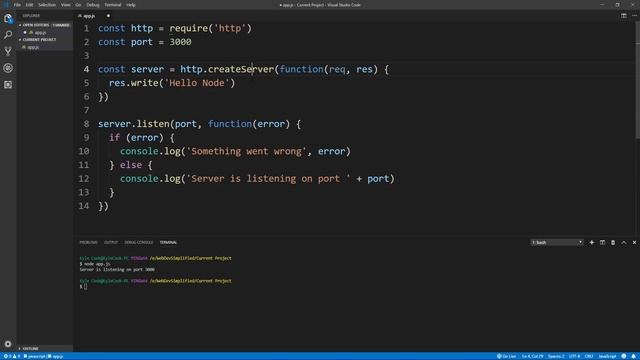The image size is (640, 360).
Task: Open the Go menu
Action: coord(78,5)
